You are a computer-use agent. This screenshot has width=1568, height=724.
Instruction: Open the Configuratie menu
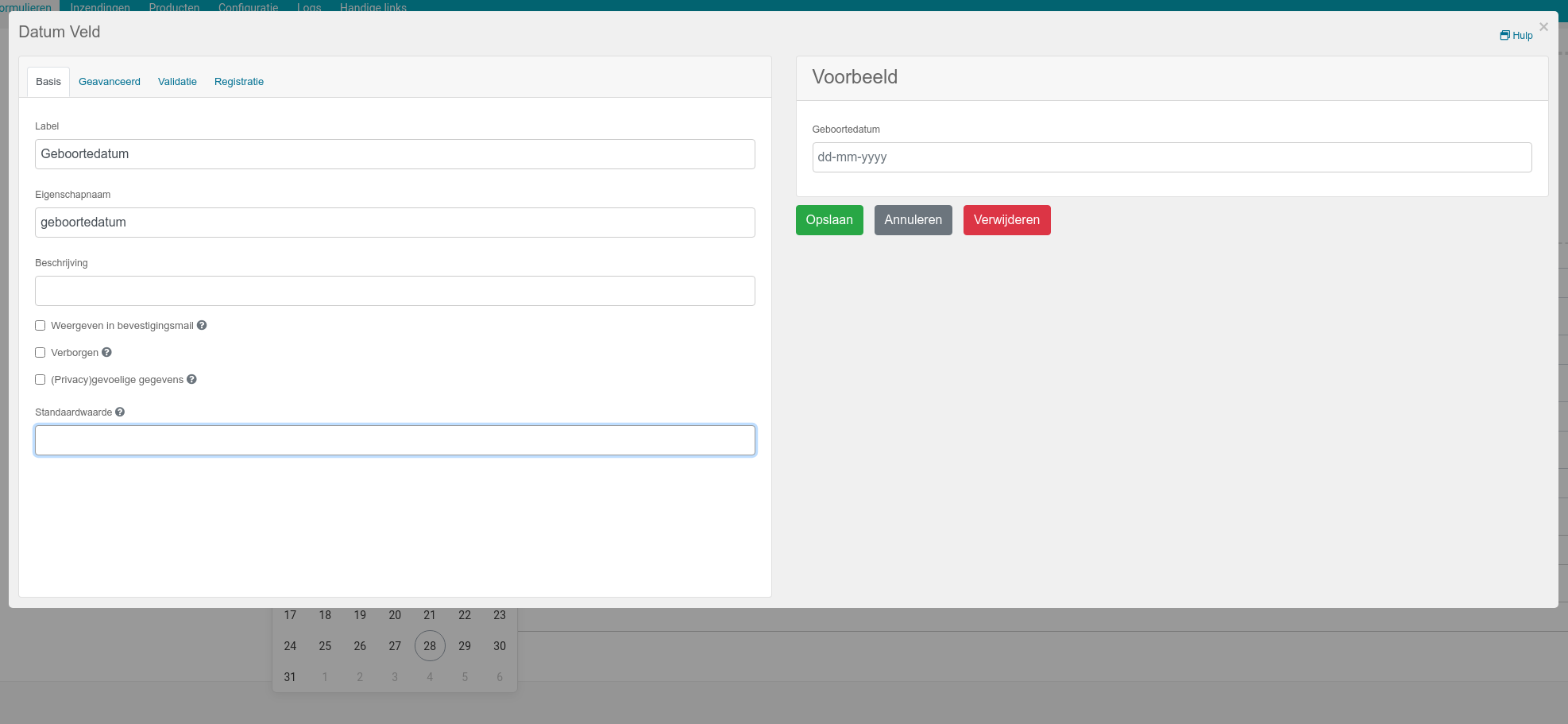(x=248, y=7)
